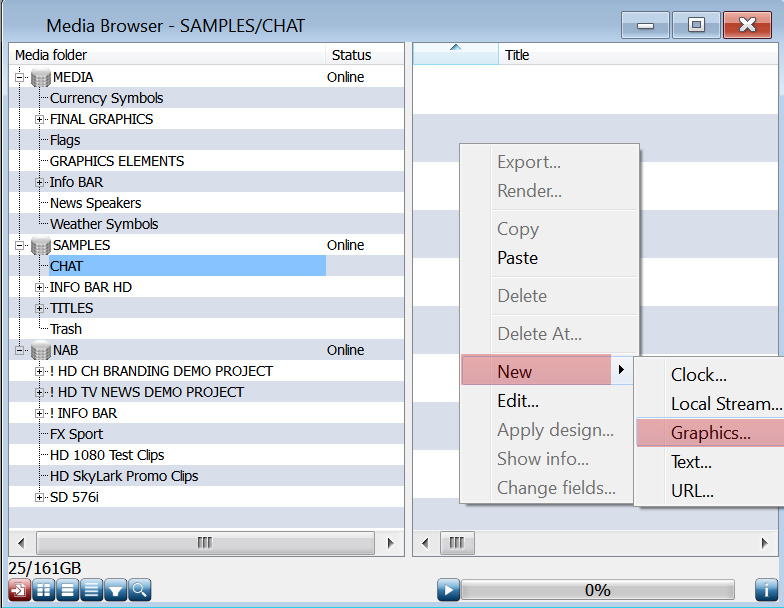
Task: Expand the ! INFO BAR folder
Action: (40, 414)
